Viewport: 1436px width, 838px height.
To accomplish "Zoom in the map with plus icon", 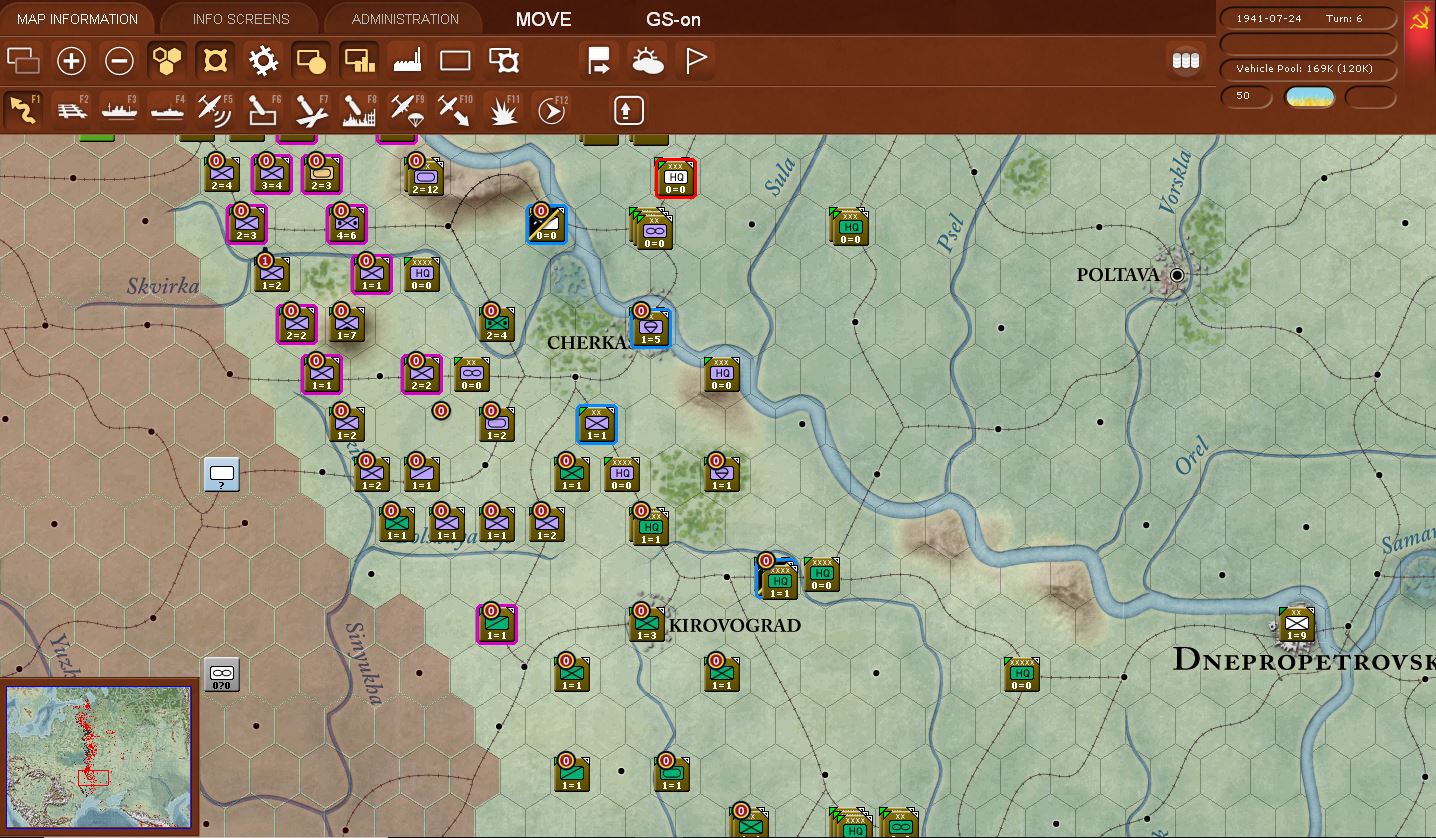I will coord(71,61).
